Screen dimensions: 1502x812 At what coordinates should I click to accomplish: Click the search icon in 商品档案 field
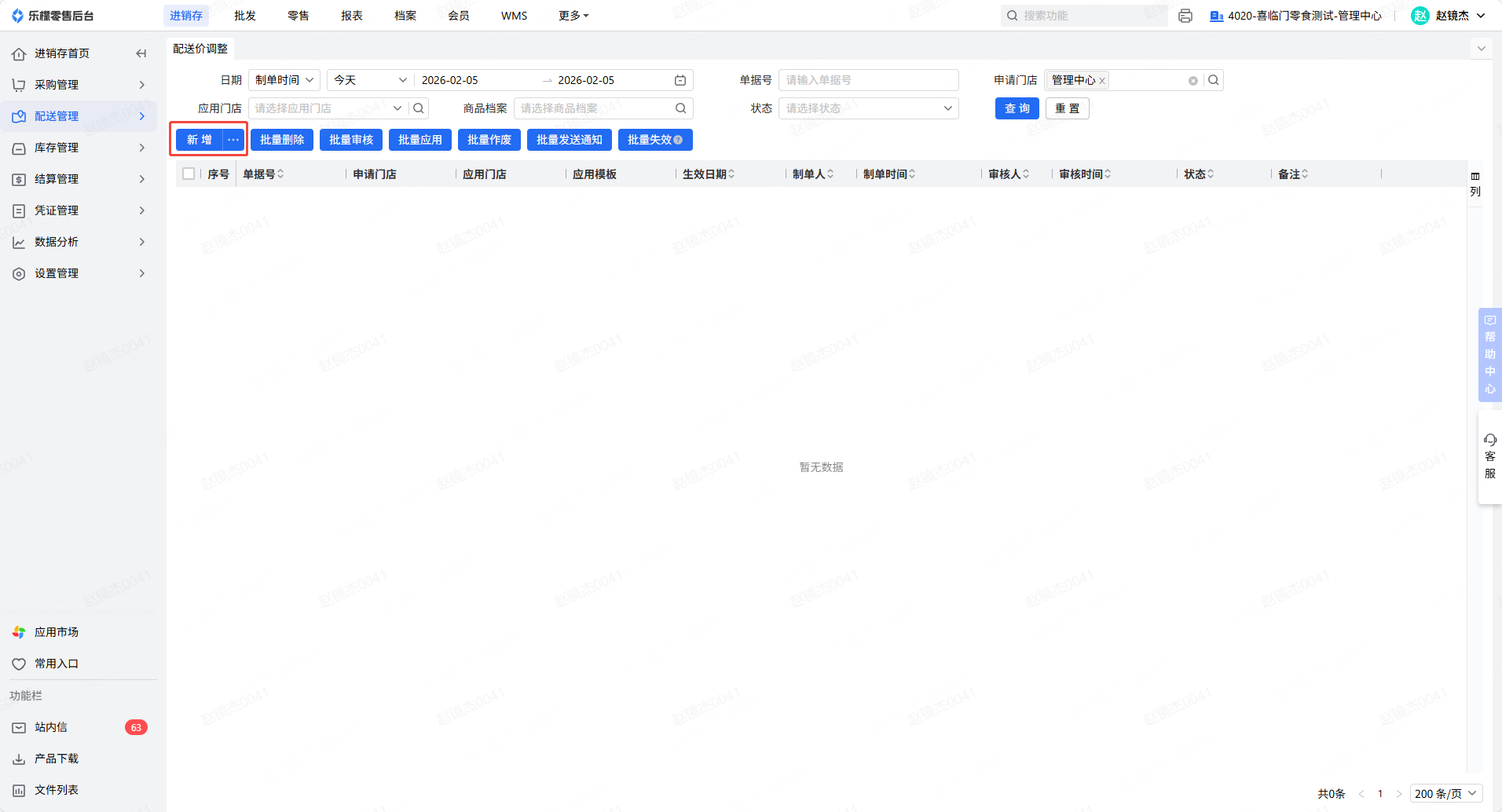681,108
